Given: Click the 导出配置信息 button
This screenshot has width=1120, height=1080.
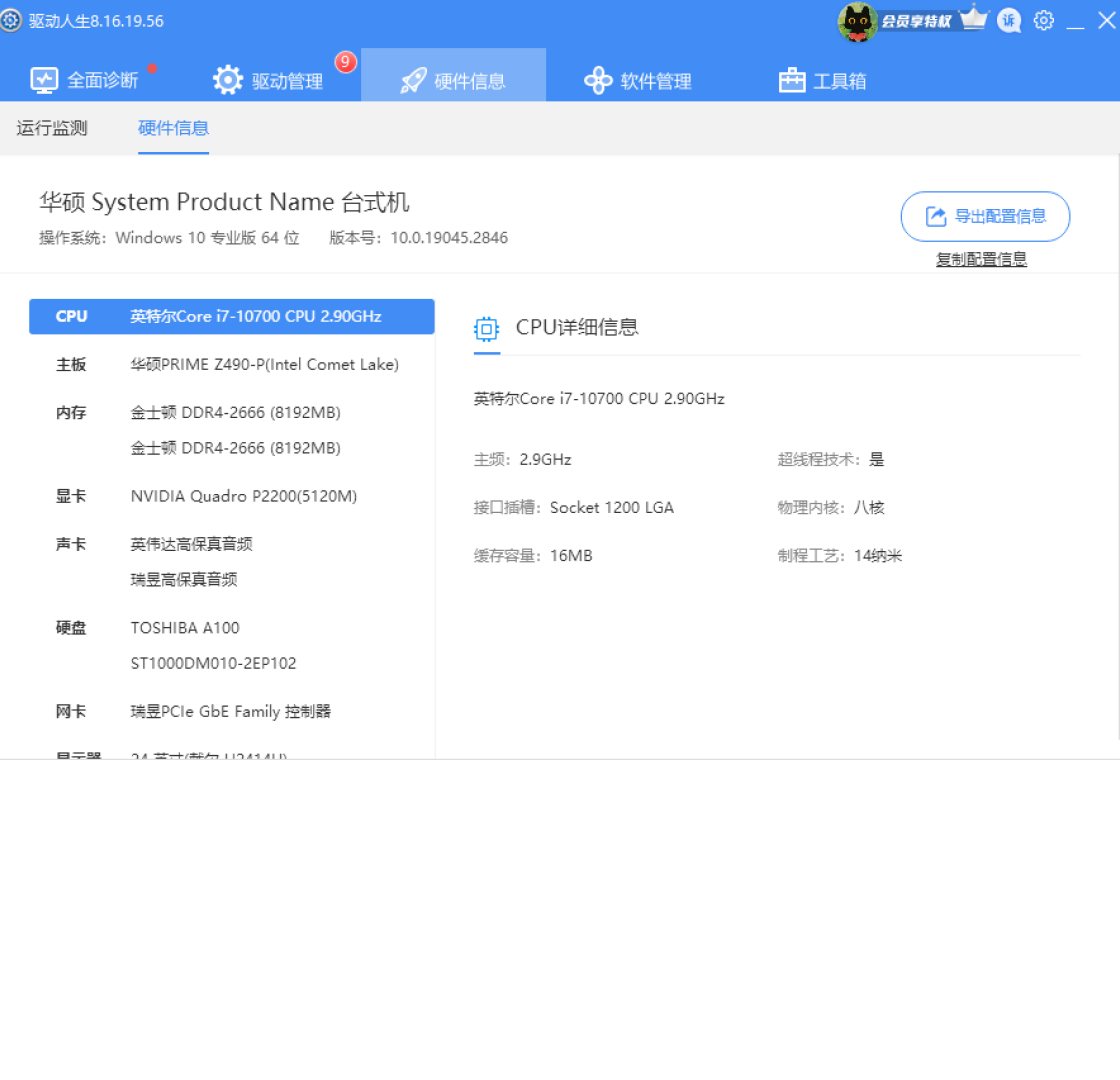Looking at the screenshot, I should pyautogui.click(x=985, y=216).
